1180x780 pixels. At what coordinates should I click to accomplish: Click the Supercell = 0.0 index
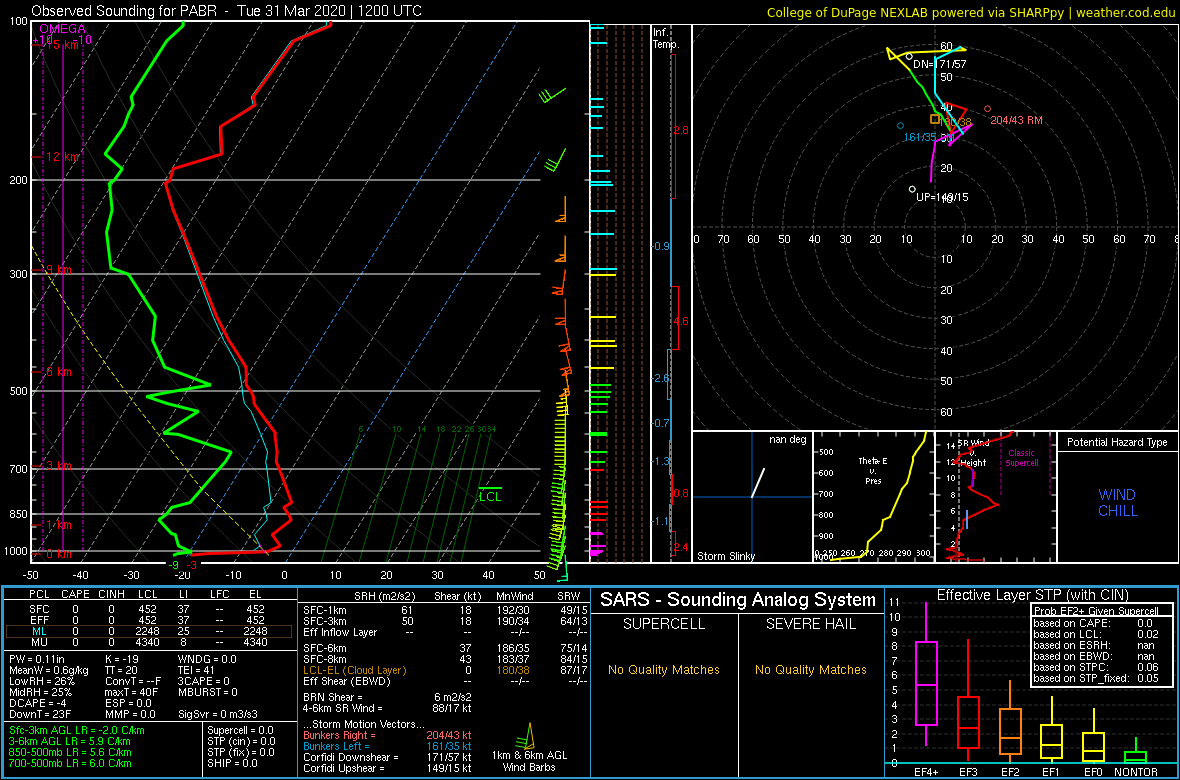coord(239,730)
